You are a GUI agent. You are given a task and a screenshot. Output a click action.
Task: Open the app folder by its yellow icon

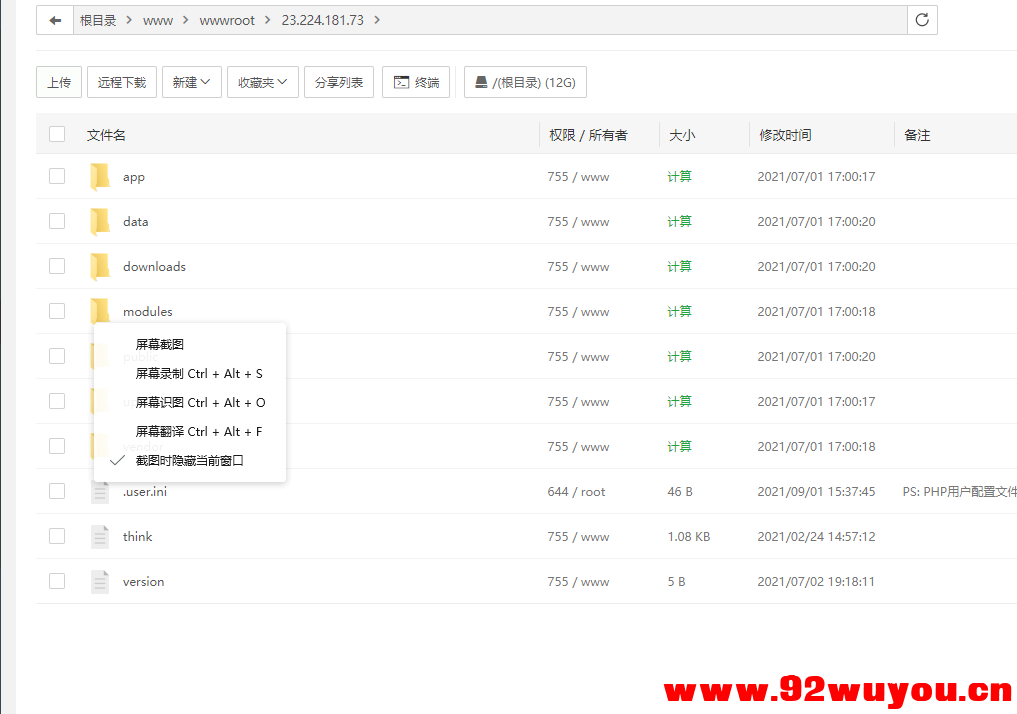pyautogui.click(x=100, y=175)
